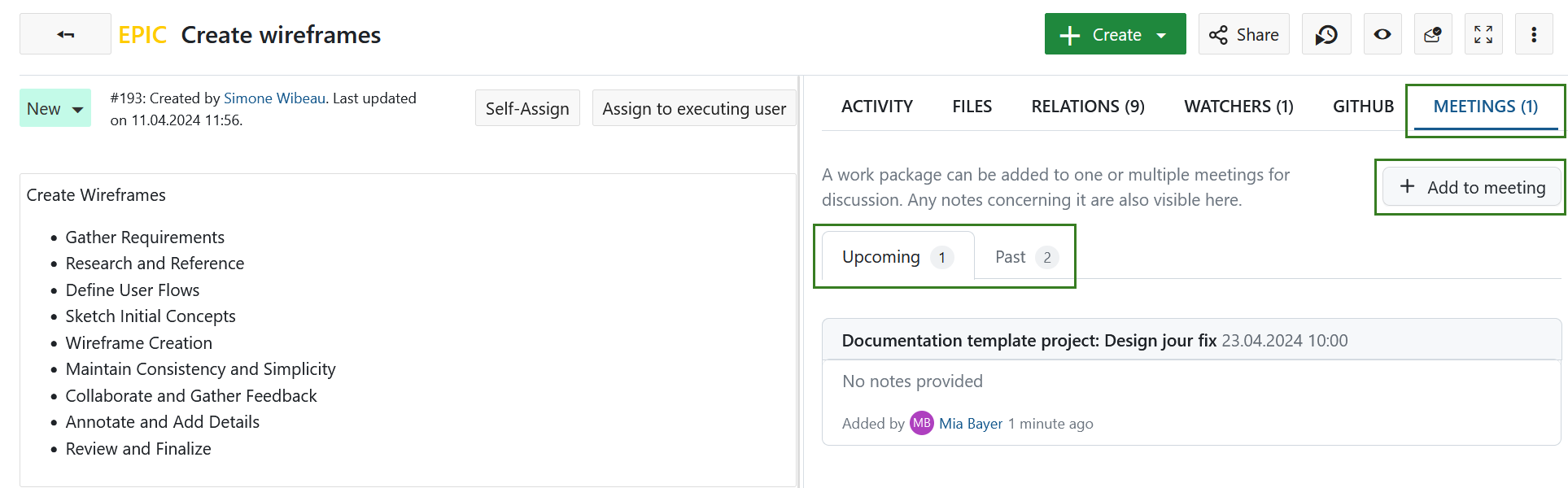Click the back arrow button
This screenshot has height=488, width=1568.
65,34
